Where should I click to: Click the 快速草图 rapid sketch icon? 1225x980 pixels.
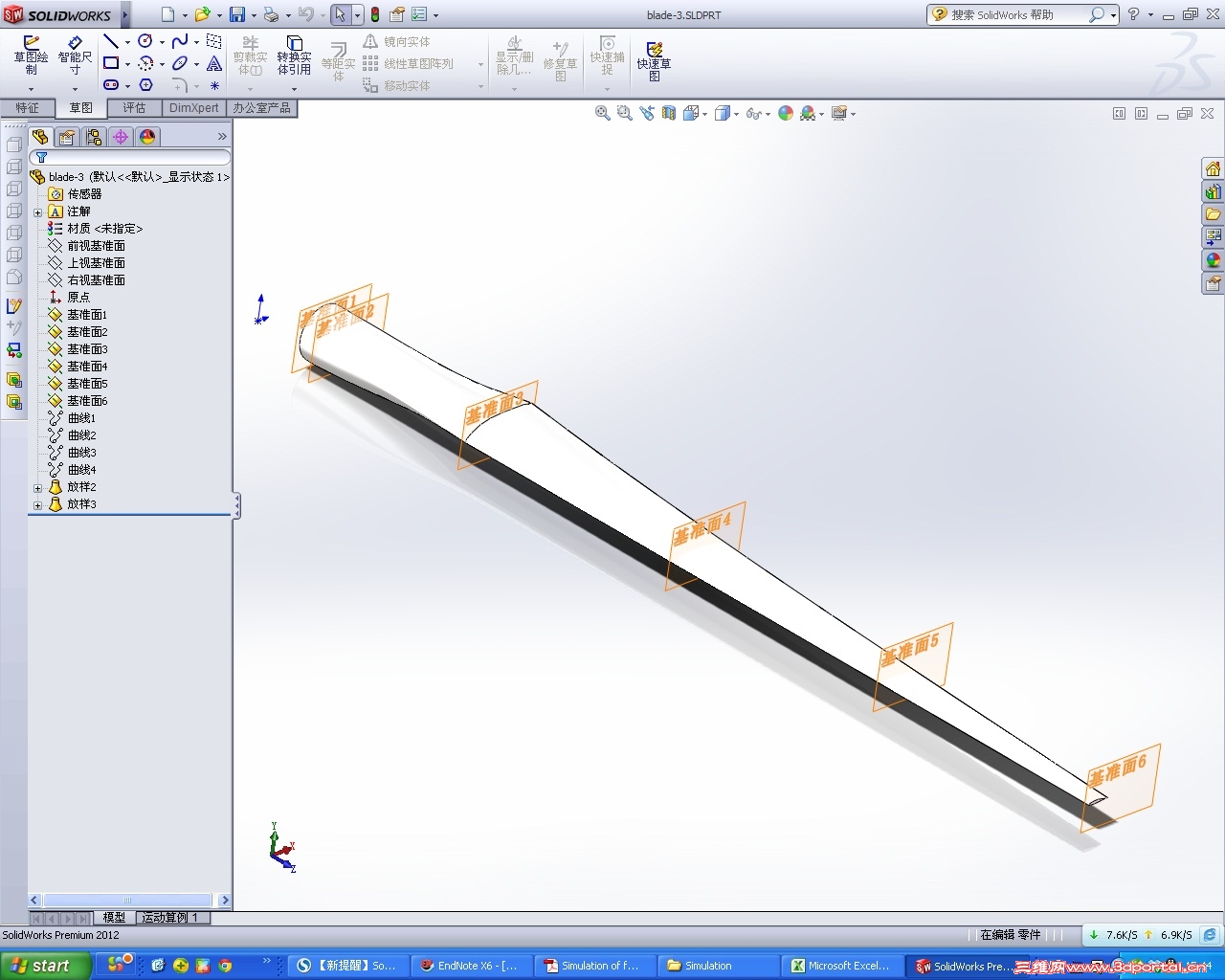654,60
